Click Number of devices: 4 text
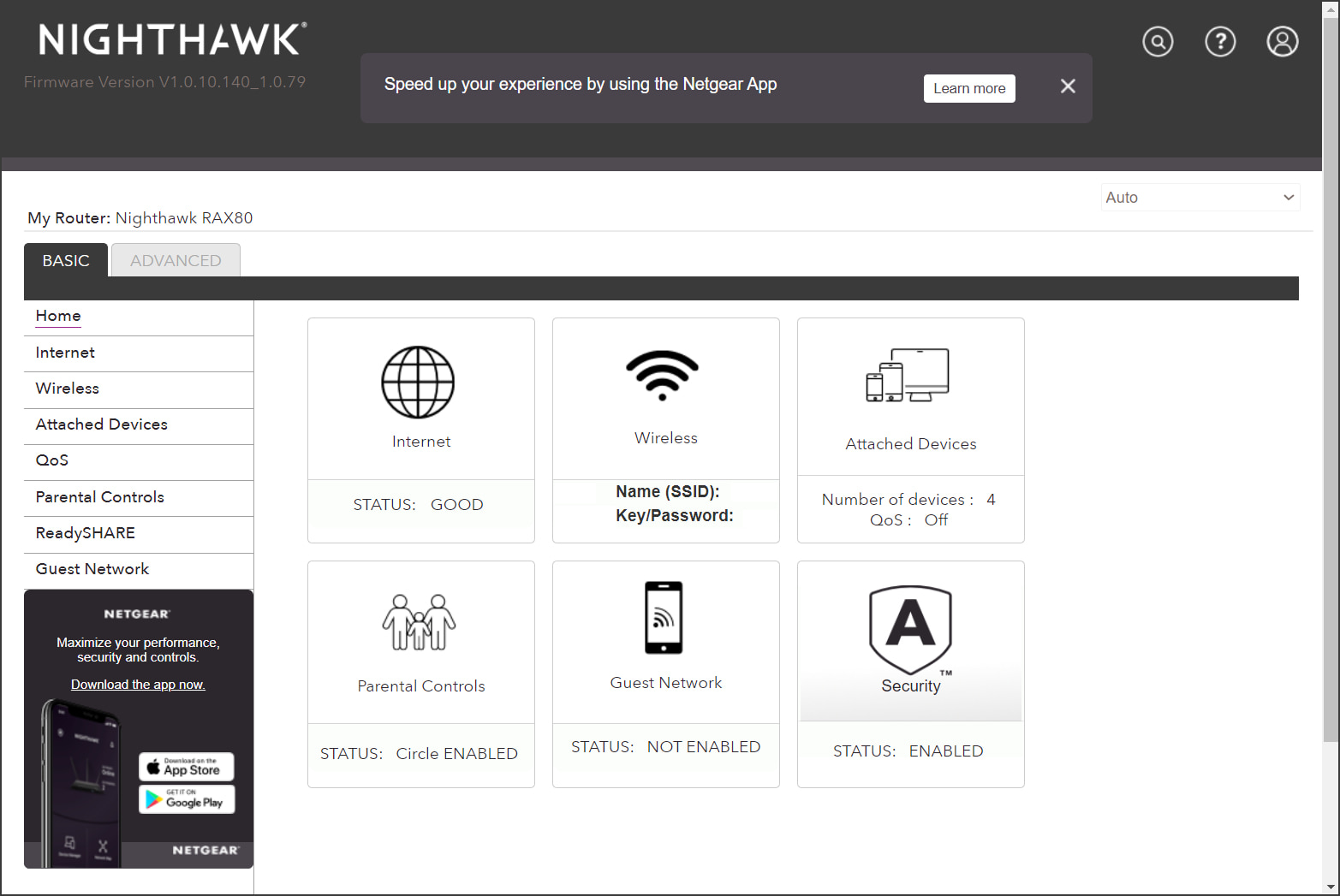1340x896 pixels. tap(908, 500)
